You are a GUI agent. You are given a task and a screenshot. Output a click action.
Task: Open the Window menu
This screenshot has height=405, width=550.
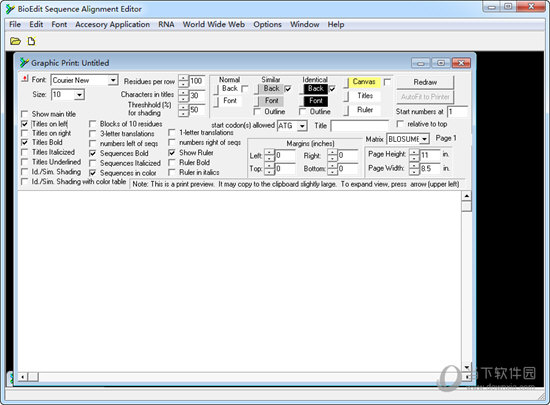point(304,25)
